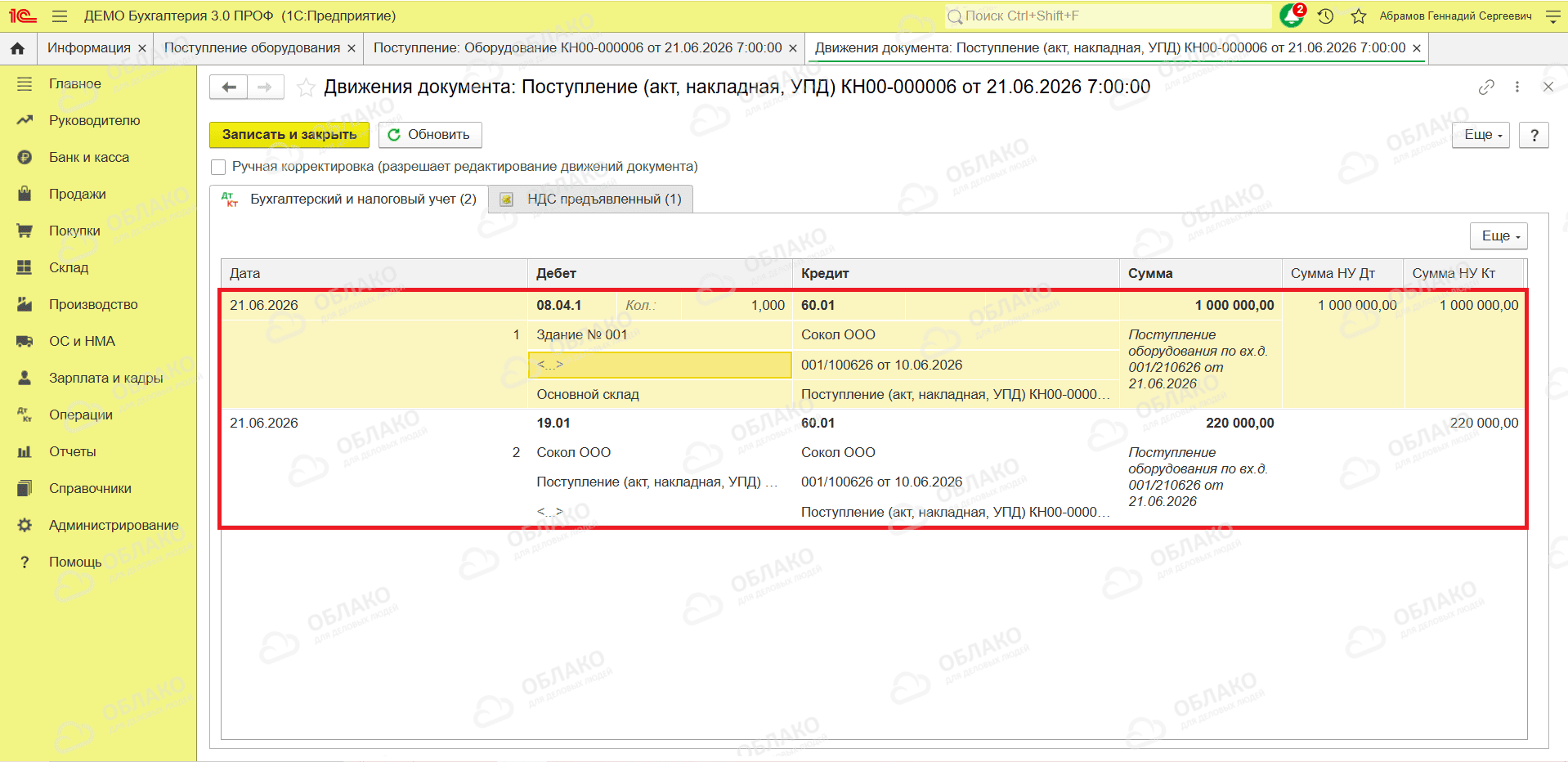Go back with left arrow button
The height and width of the screenshot is (762, 1568).
click(229, 87)
